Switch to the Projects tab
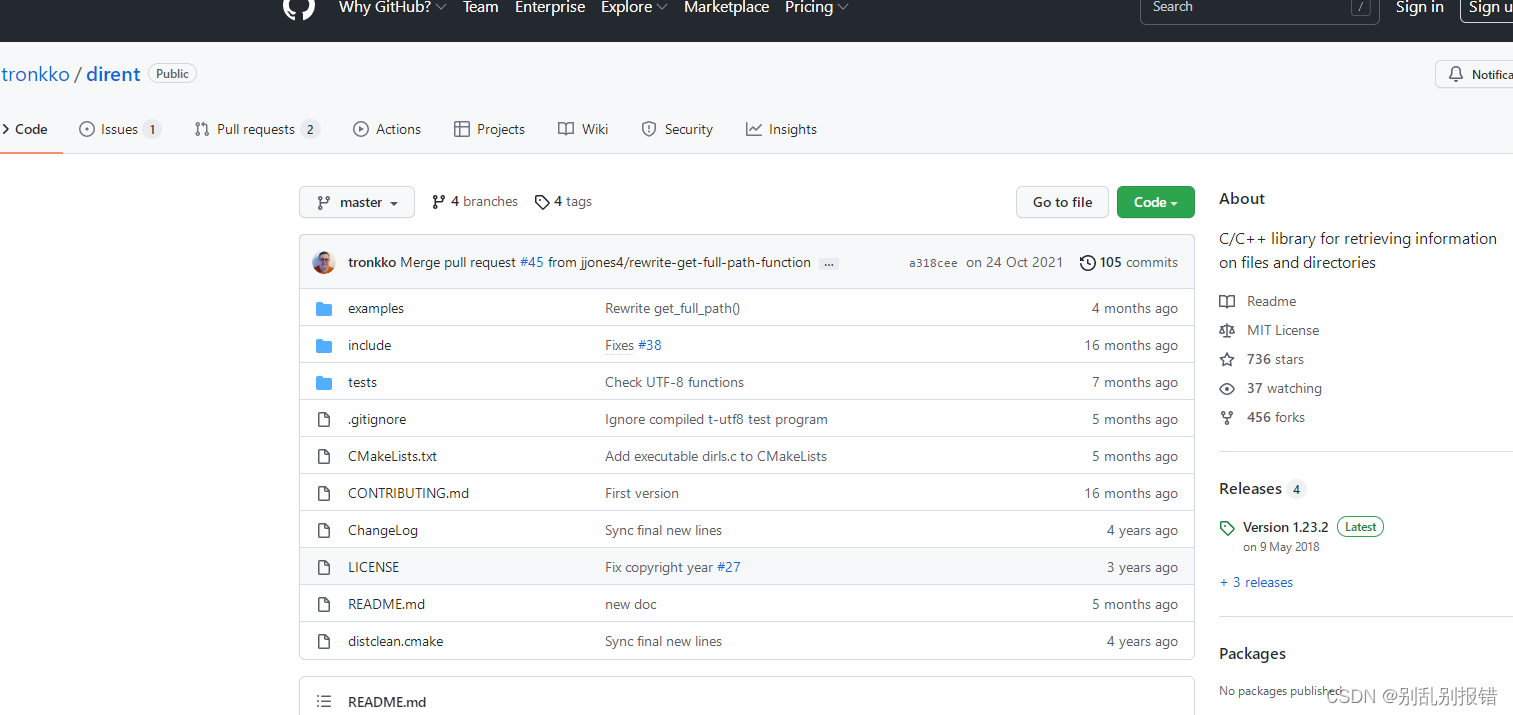Viewport: 1513px width, 715px height. coord(489,129)
